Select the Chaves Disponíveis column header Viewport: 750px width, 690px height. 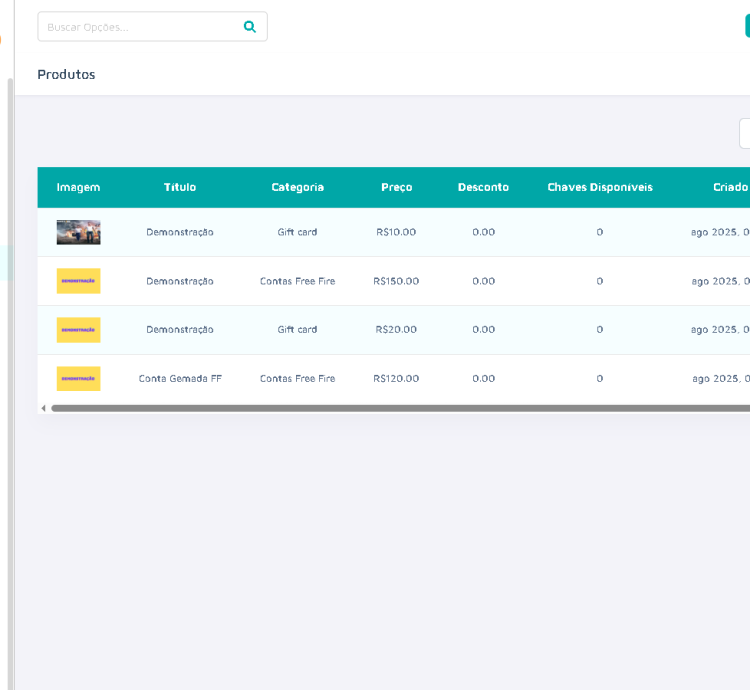click(599, 187)
